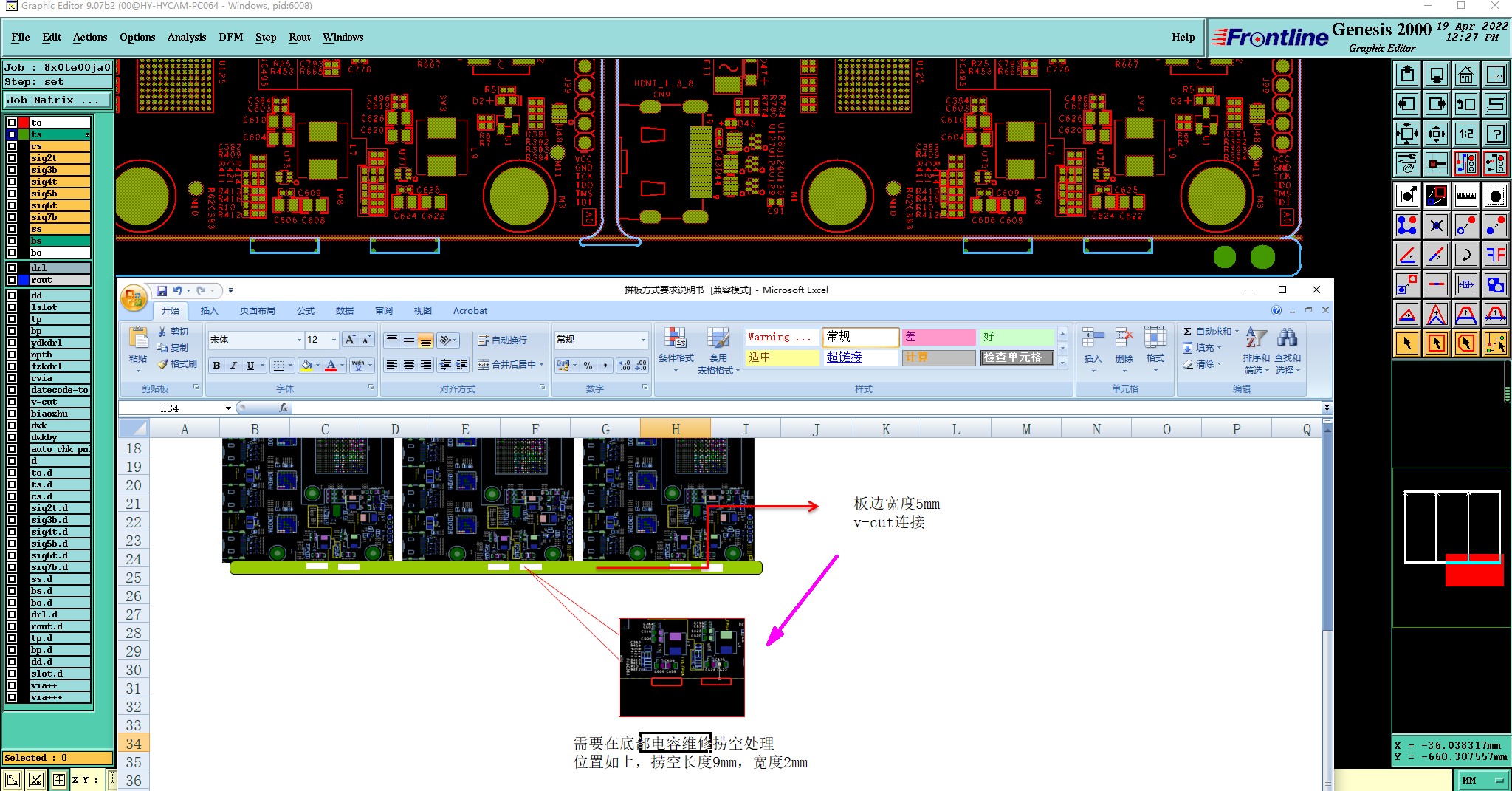Switch to the Acrobat tab in Excel

(470, 311)
